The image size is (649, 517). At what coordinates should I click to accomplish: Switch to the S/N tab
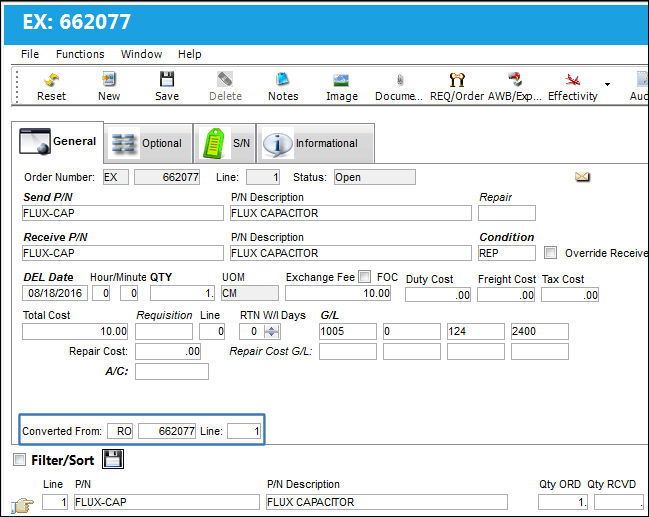click(x=225, y=143)
